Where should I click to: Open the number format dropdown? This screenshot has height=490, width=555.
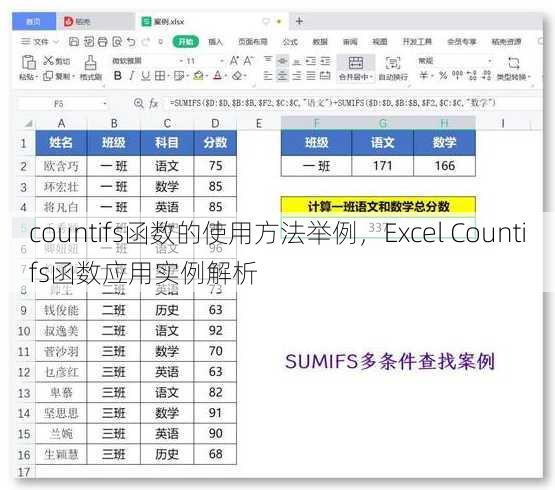pyautogui.click(x=490, y=61)
